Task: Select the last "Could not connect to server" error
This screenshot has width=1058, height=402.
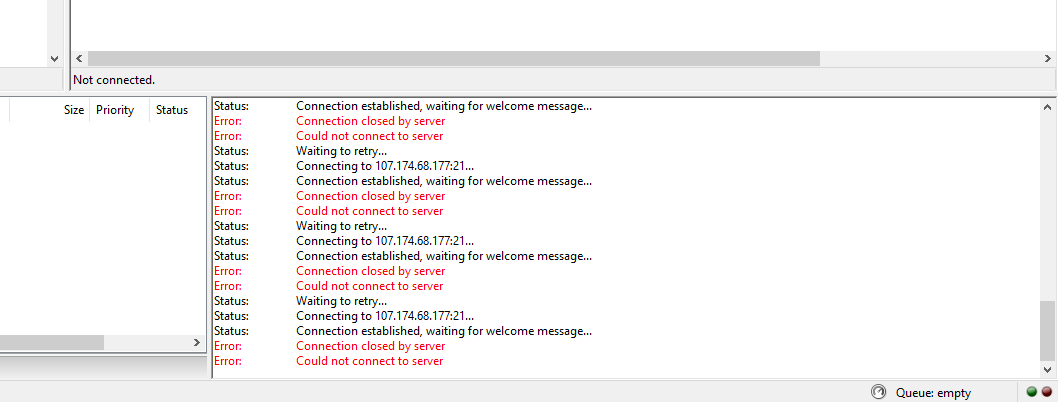Action: pos(369,361)
